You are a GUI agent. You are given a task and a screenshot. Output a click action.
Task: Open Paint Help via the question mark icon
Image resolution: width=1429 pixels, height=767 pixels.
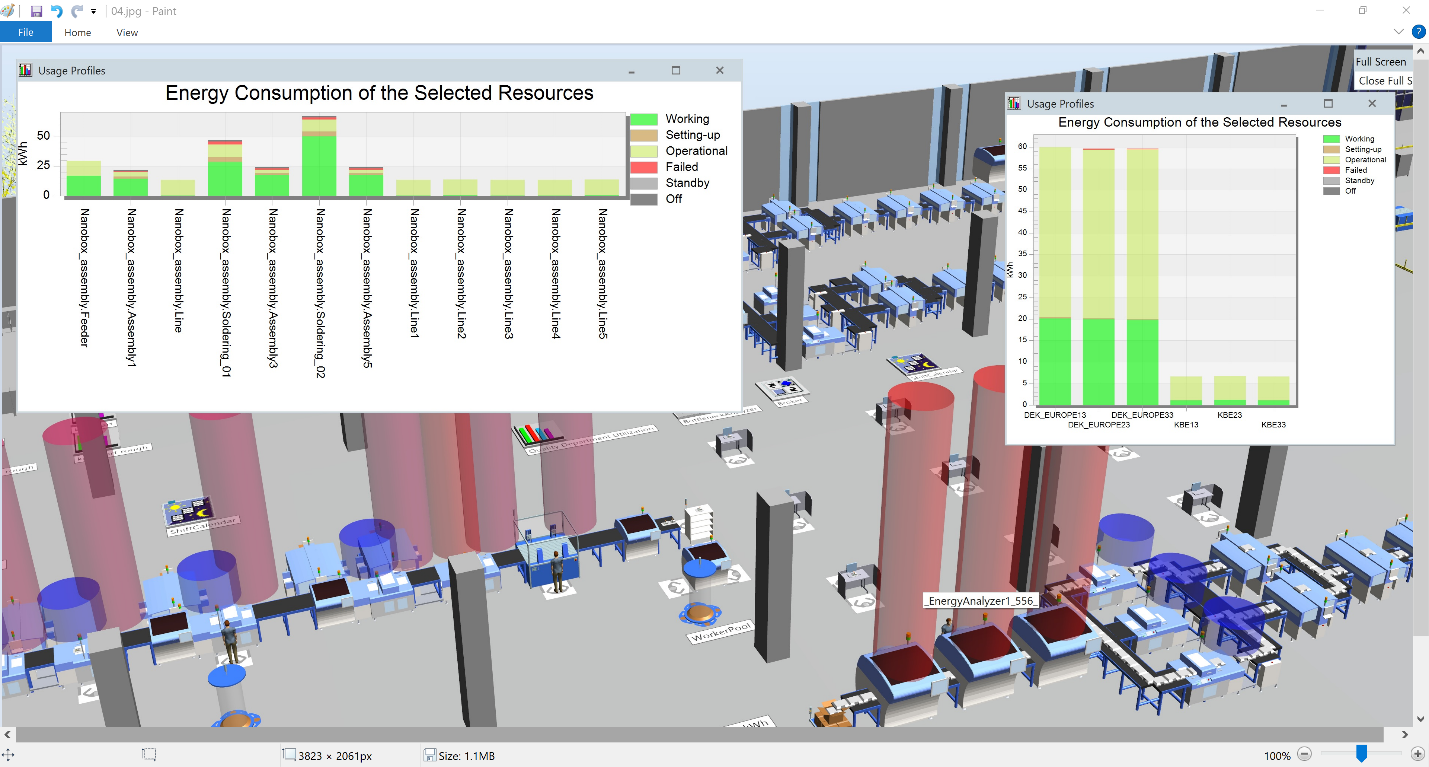pyautogui.click(x=1417, y=31)
